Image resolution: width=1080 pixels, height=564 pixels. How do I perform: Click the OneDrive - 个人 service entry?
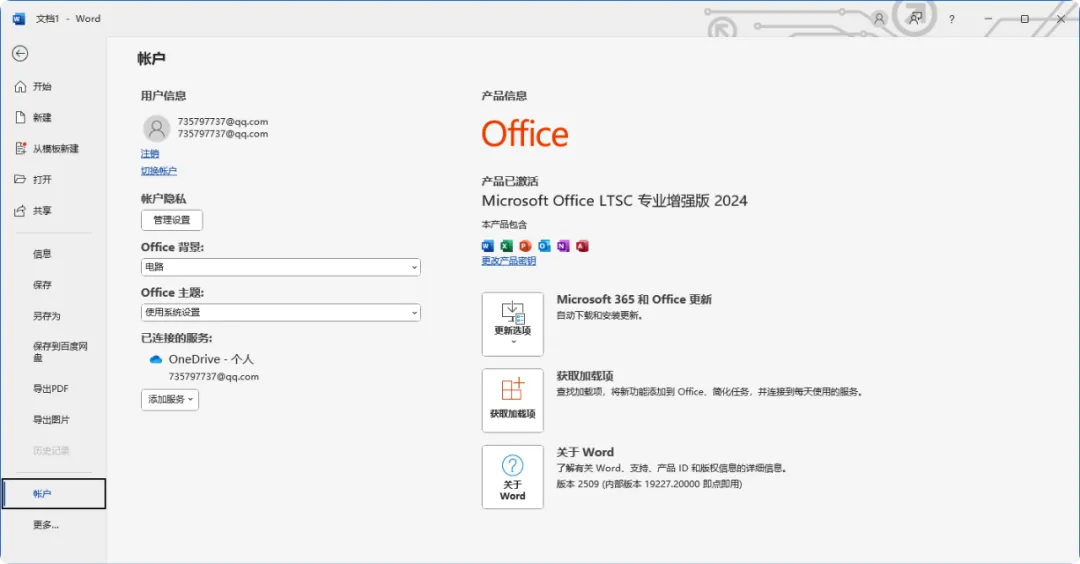[211, 359]
